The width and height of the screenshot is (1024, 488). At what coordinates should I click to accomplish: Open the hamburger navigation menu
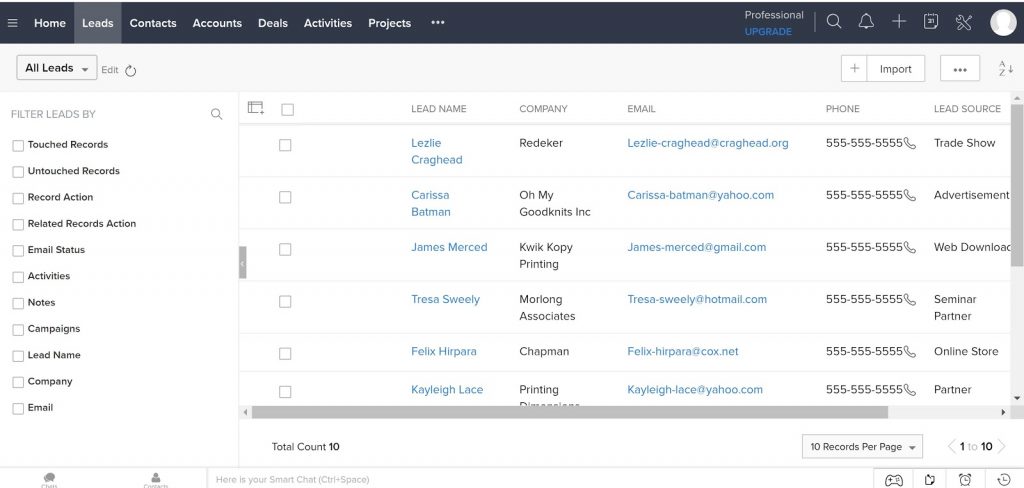[12, 23]
